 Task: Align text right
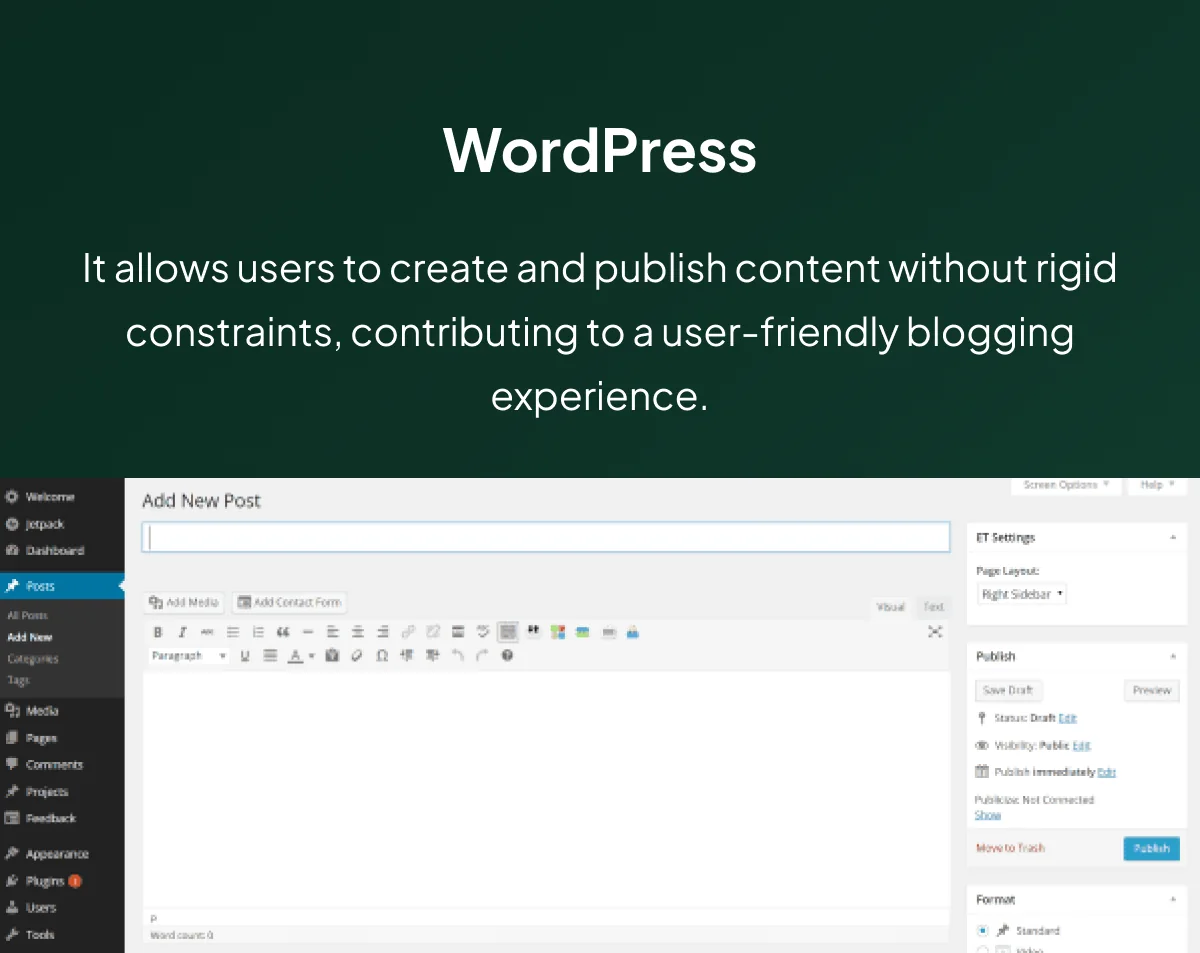383,632
